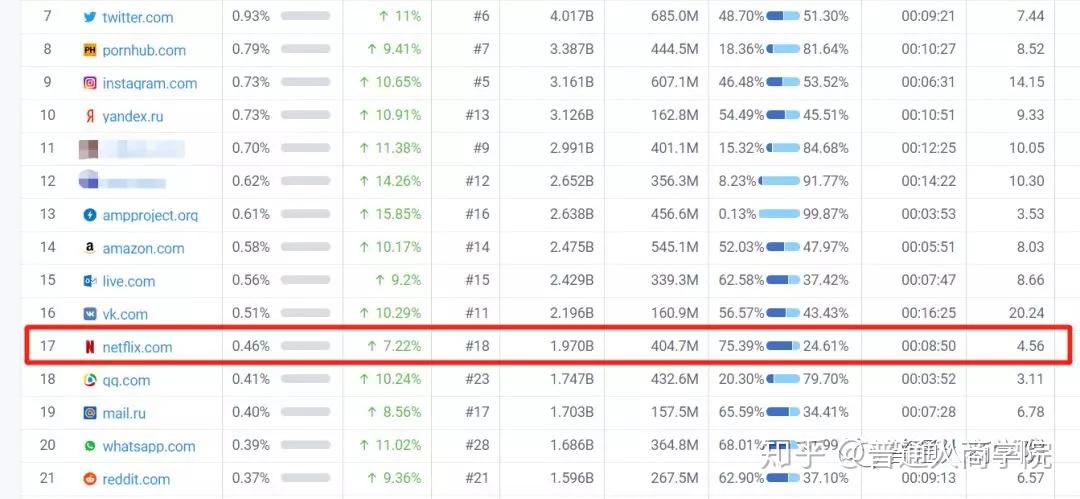
Task: Click the traffic share bar for netflix.com
Action: click(305, 346)
